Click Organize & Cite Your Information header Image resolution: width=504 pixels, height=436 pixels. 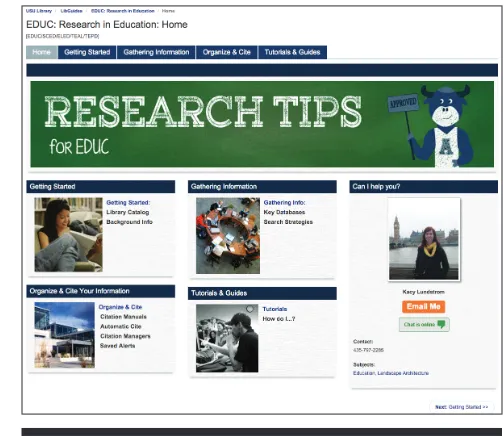(101, 291)
